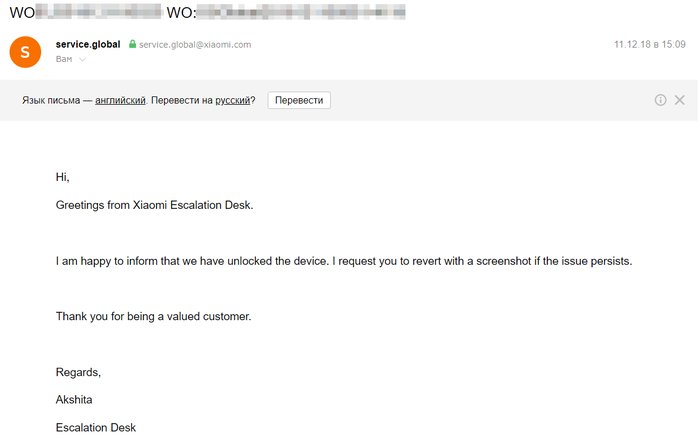Click the green lock icon beside sender
This screenshot has height=438, width=700.
pos(131,45)
